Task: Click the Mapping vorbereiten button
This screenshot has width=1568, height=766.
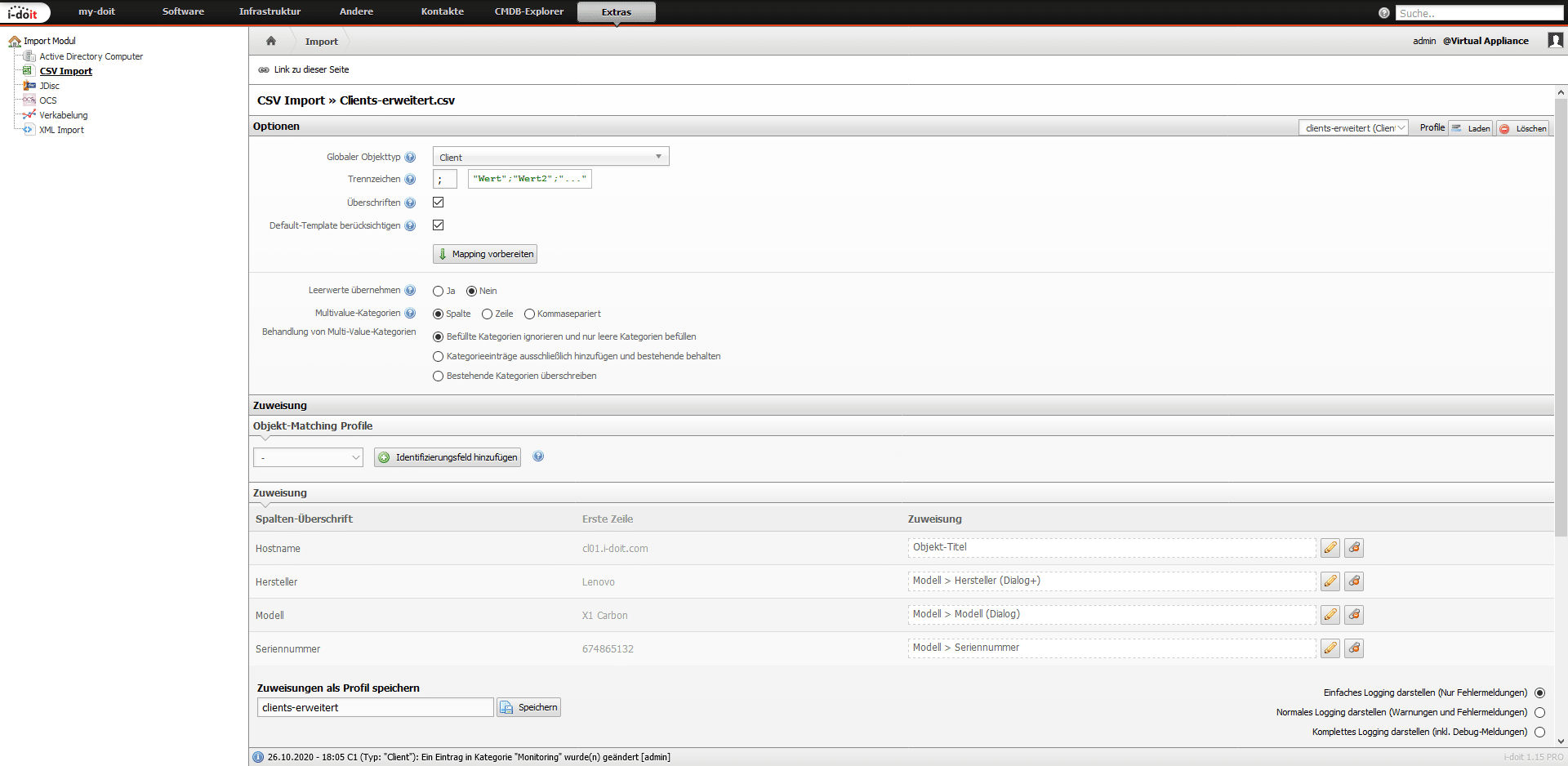Action: [x=484, y=254]
